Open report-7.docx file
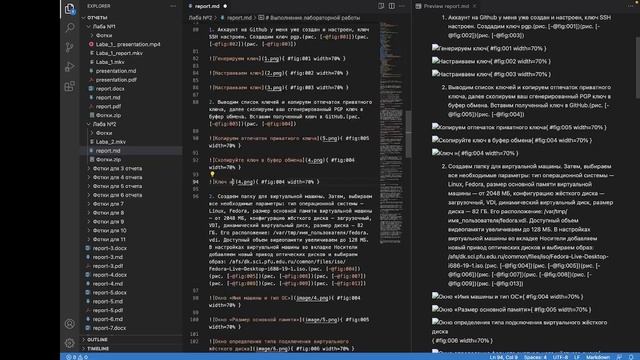The height and width of the screenshot is (360, 640). [x=109, y=328]
